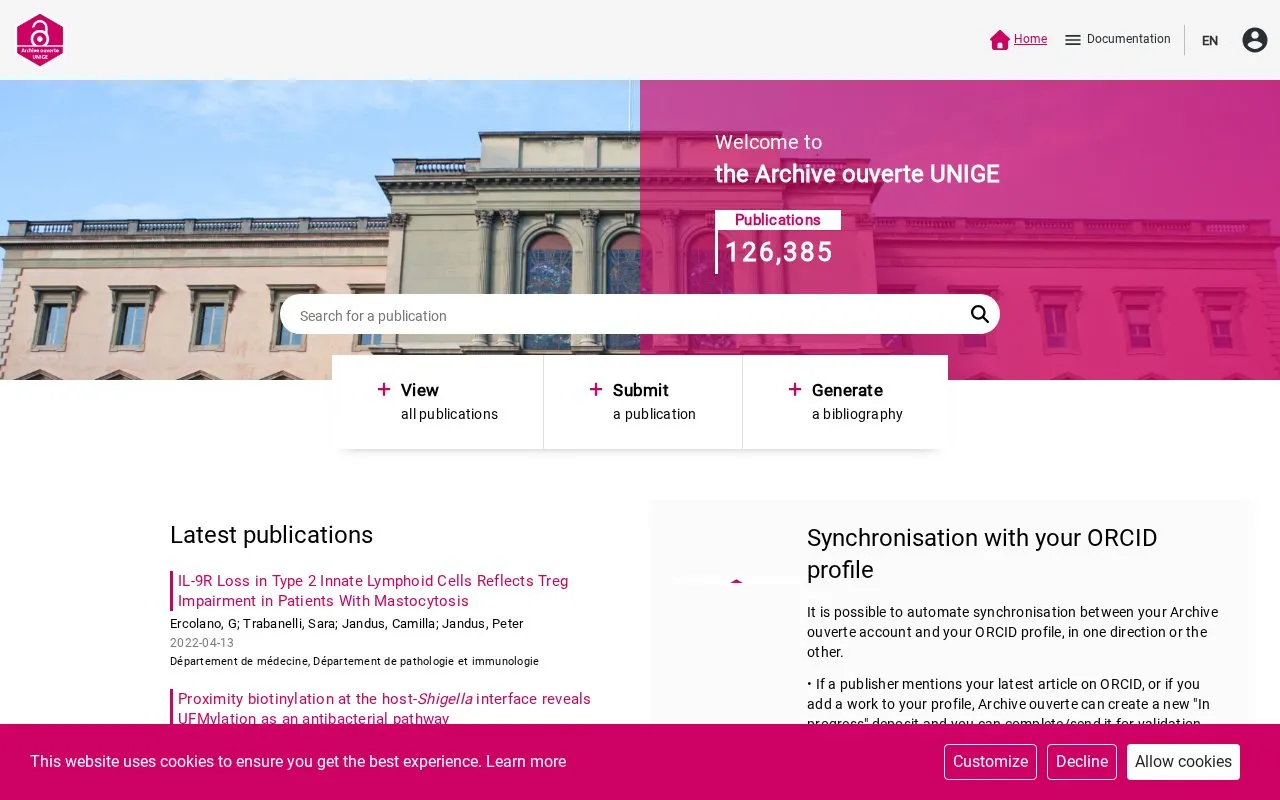Click the Learn more cookie link

tap(526, 761)
